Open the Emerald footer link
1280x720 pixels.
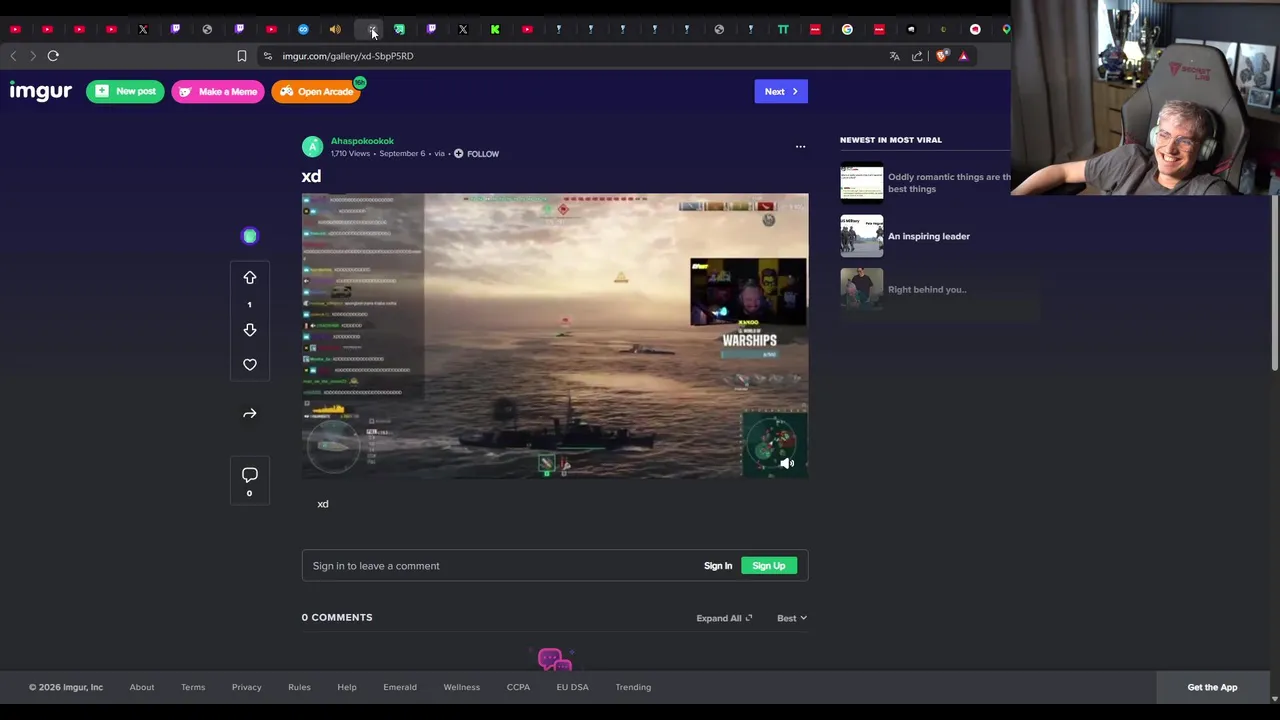click(x=400, y=687)
